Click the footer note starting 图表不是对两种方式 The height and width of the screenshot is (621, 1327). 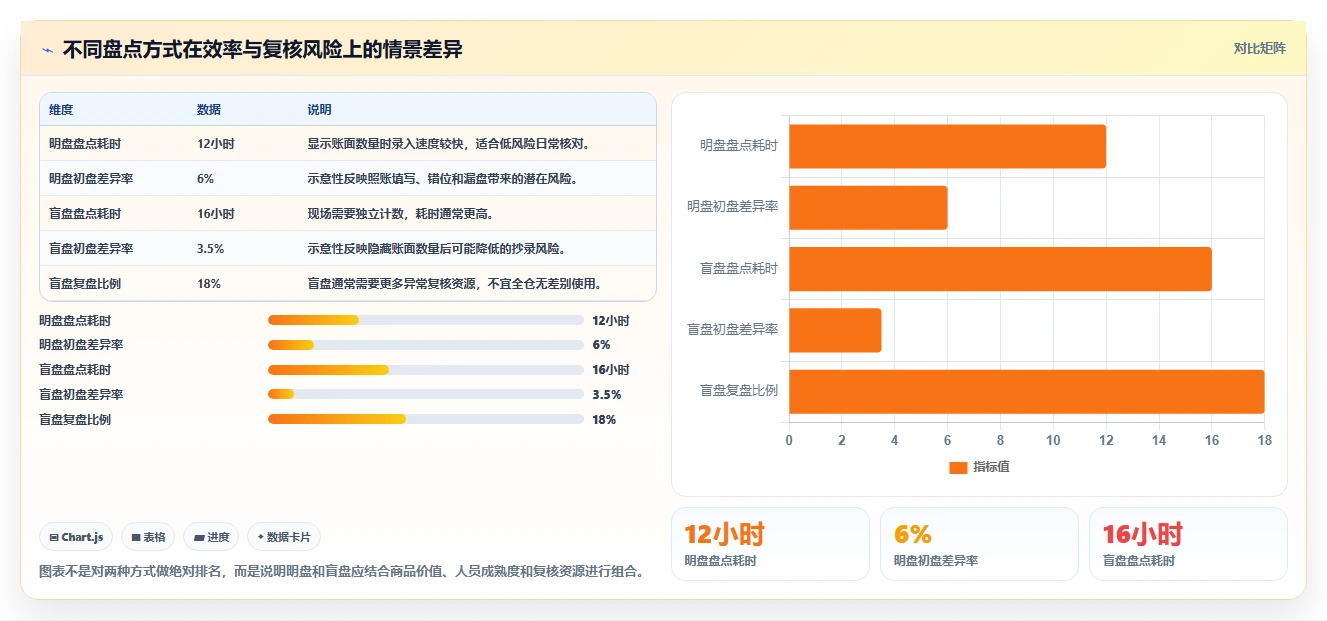click(x=341, y=572)
